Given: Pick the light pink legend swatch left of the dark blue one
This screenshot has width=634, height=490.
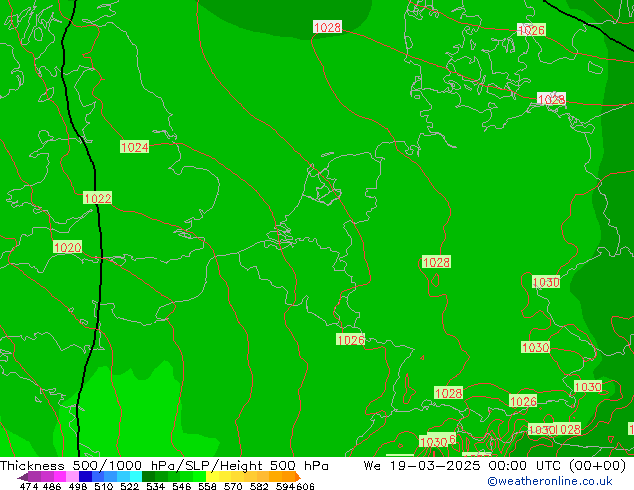Looking at the screenshot, I should 72,476.
